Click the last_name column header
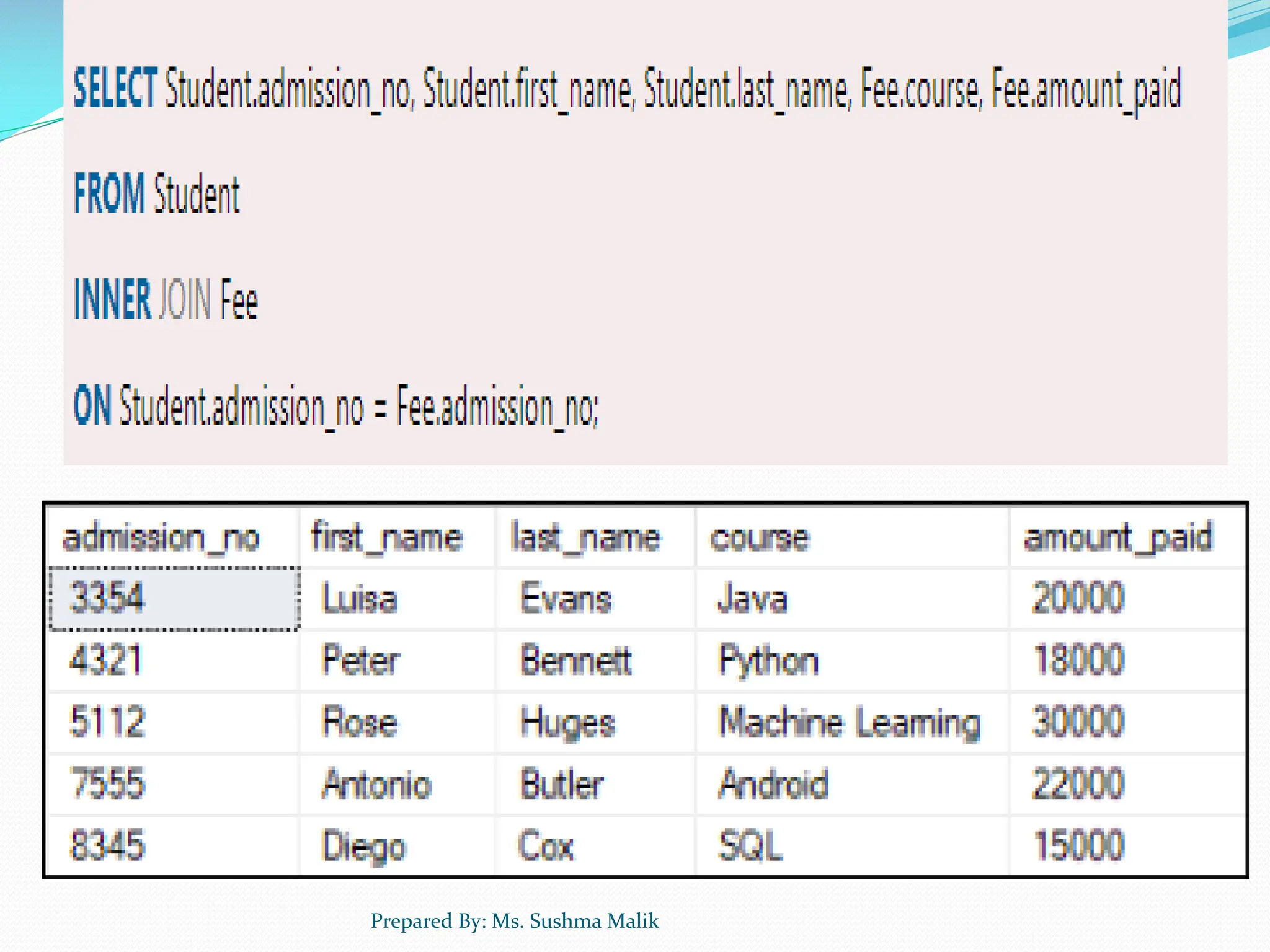1270x952 pixels. [x=585, y=537]
